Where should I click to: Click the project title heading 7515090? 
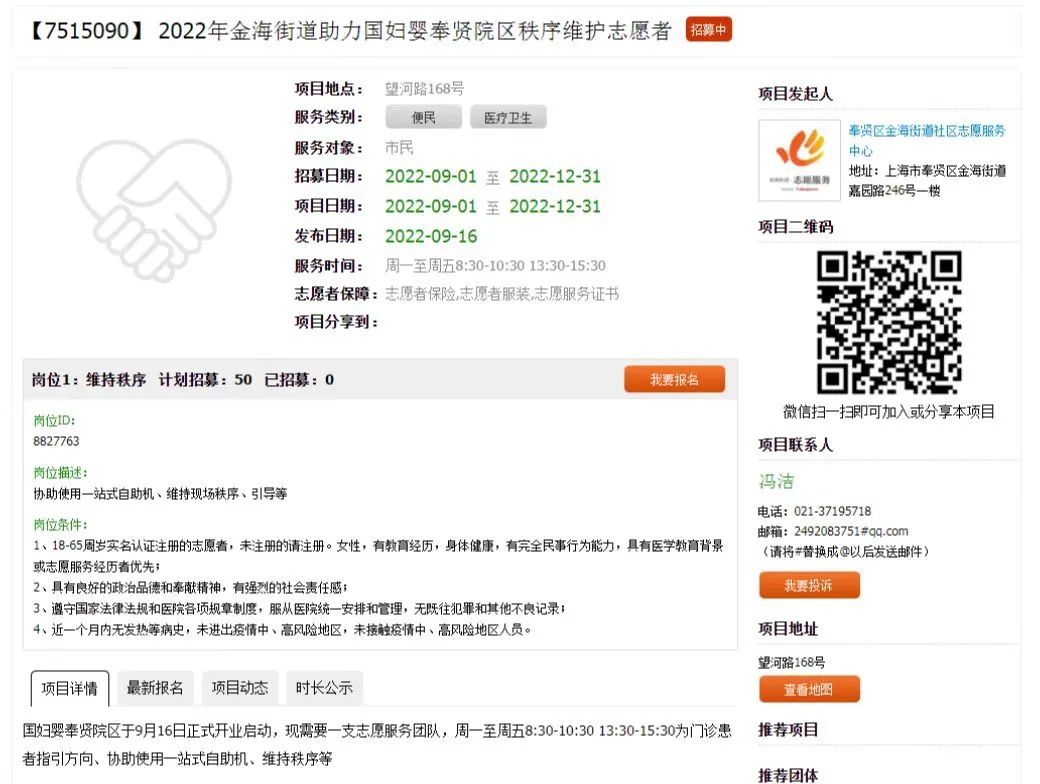(x=350, y=31)
